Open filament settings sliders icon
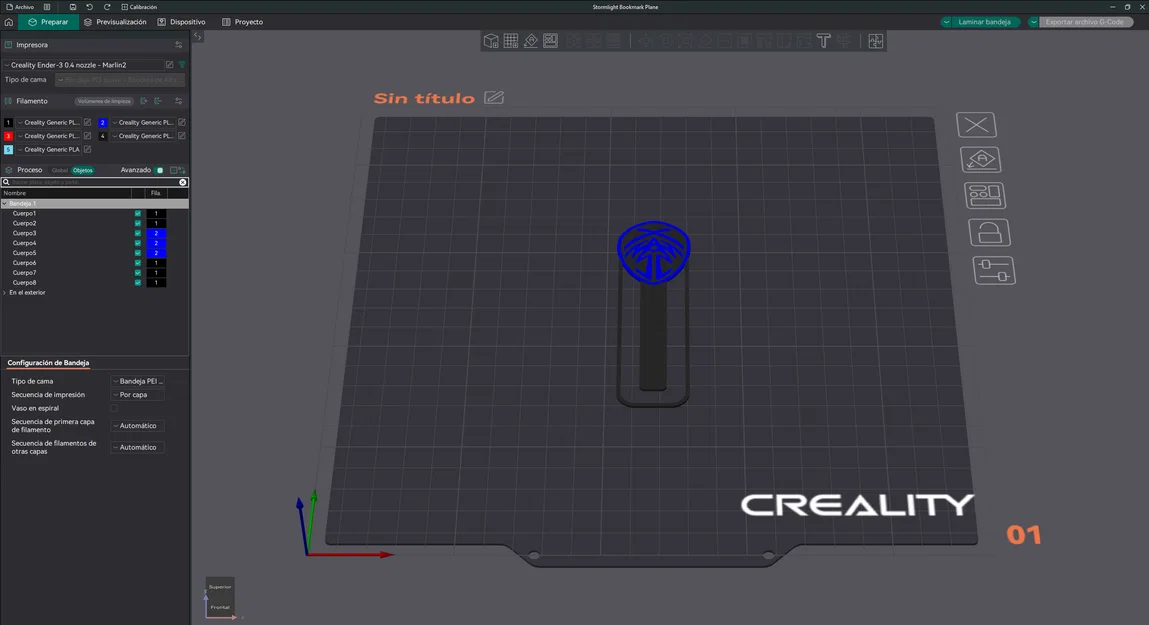Screen dimensions: 1149x625 [178, 101]
